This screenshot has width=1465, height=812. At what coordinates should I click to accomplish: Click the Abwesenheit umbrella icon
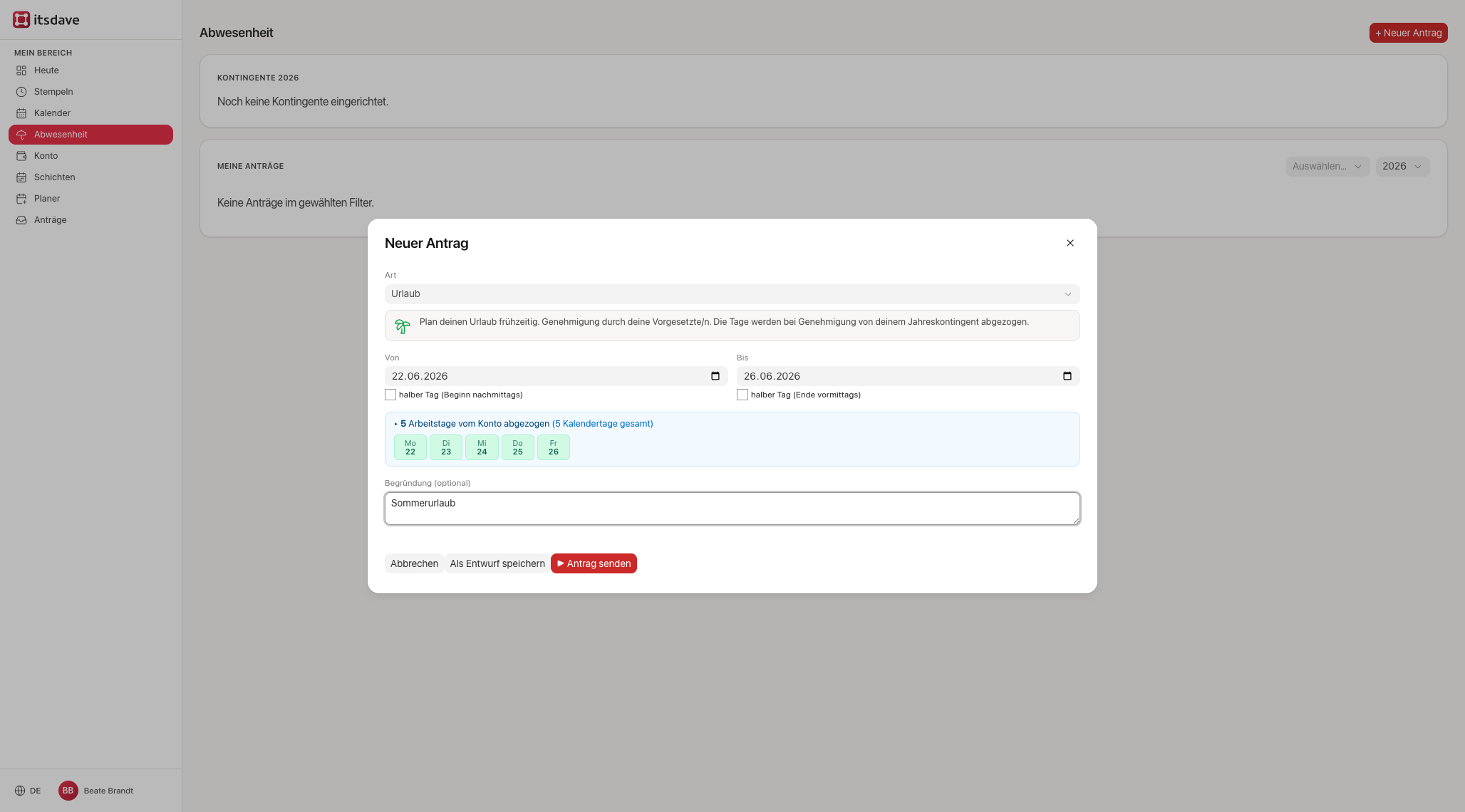point(21,135)
